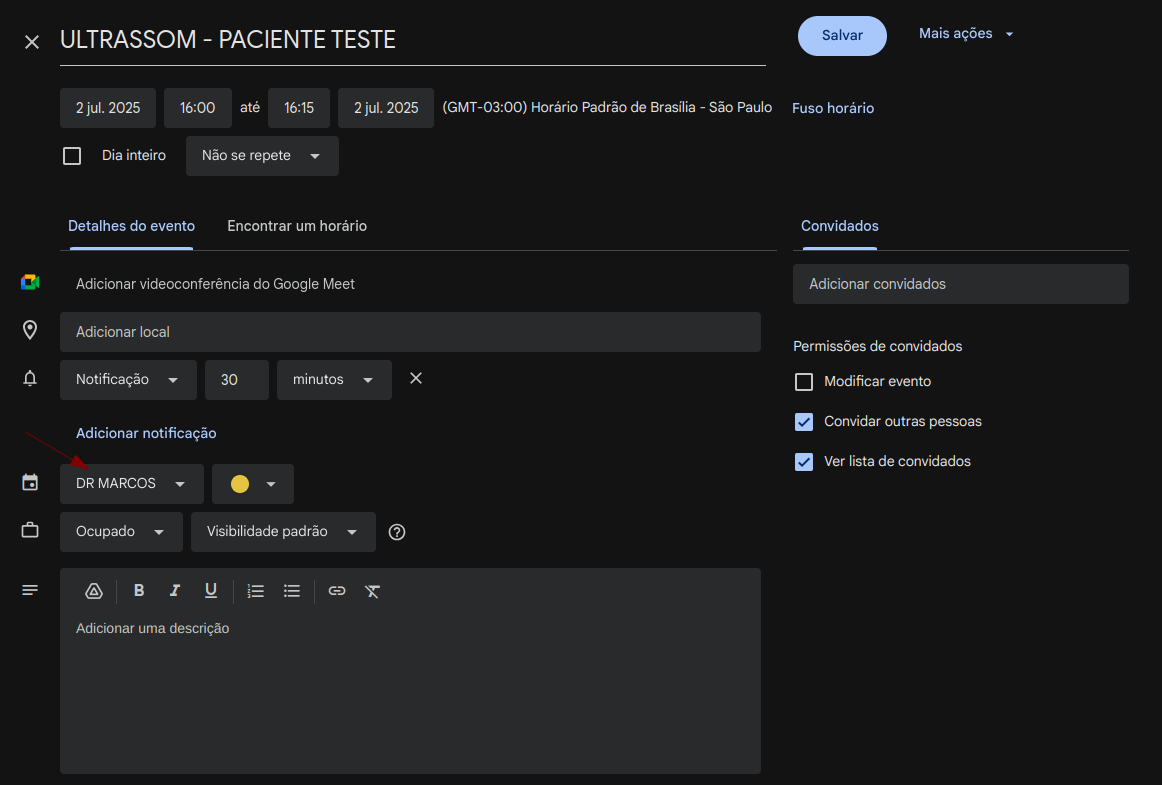
Task: Open the Não se repete dropdown
Action: pyautogui.click(x=262, y=156)
